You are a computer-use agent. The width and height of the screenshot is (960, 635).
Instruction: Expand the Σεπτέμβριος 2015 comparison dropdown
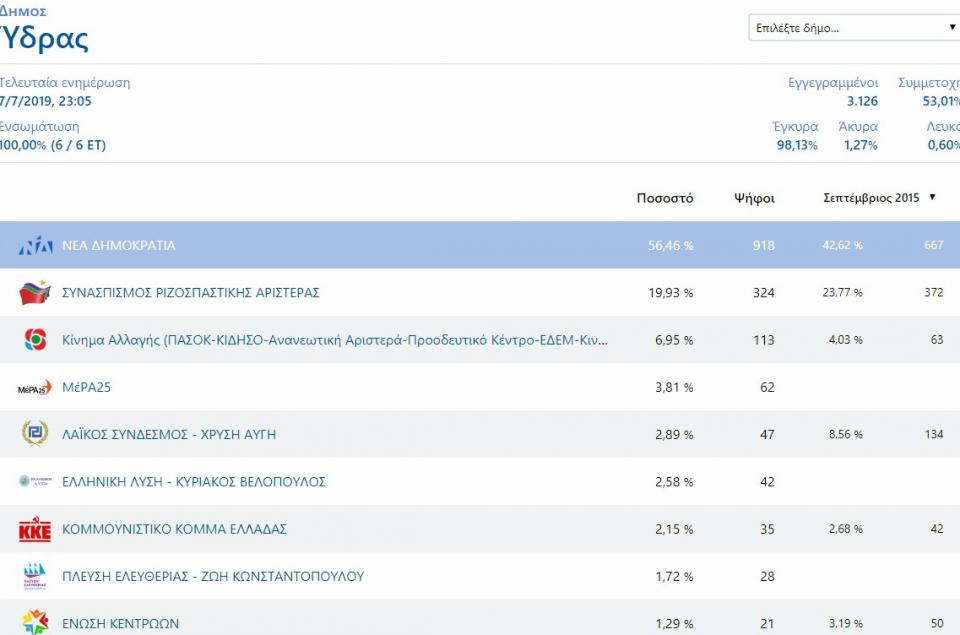click(x=879, y=198)
